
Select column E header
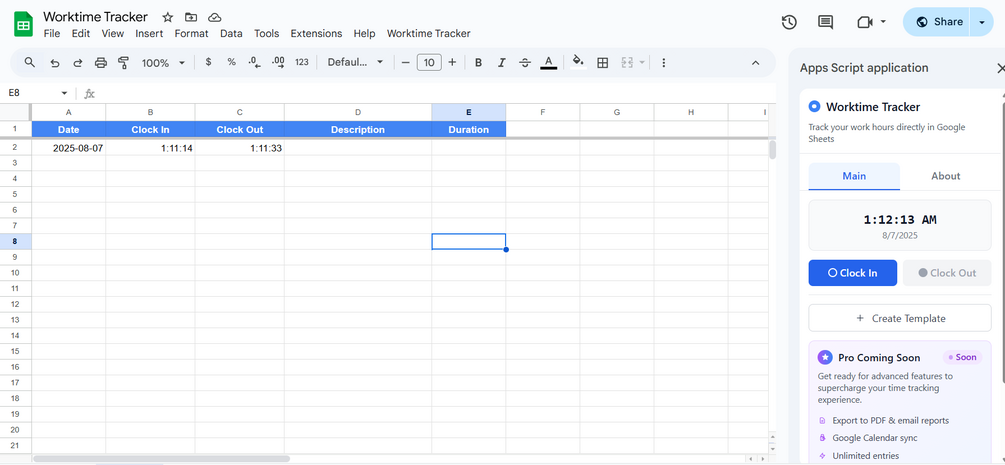[x=469, y=112]
